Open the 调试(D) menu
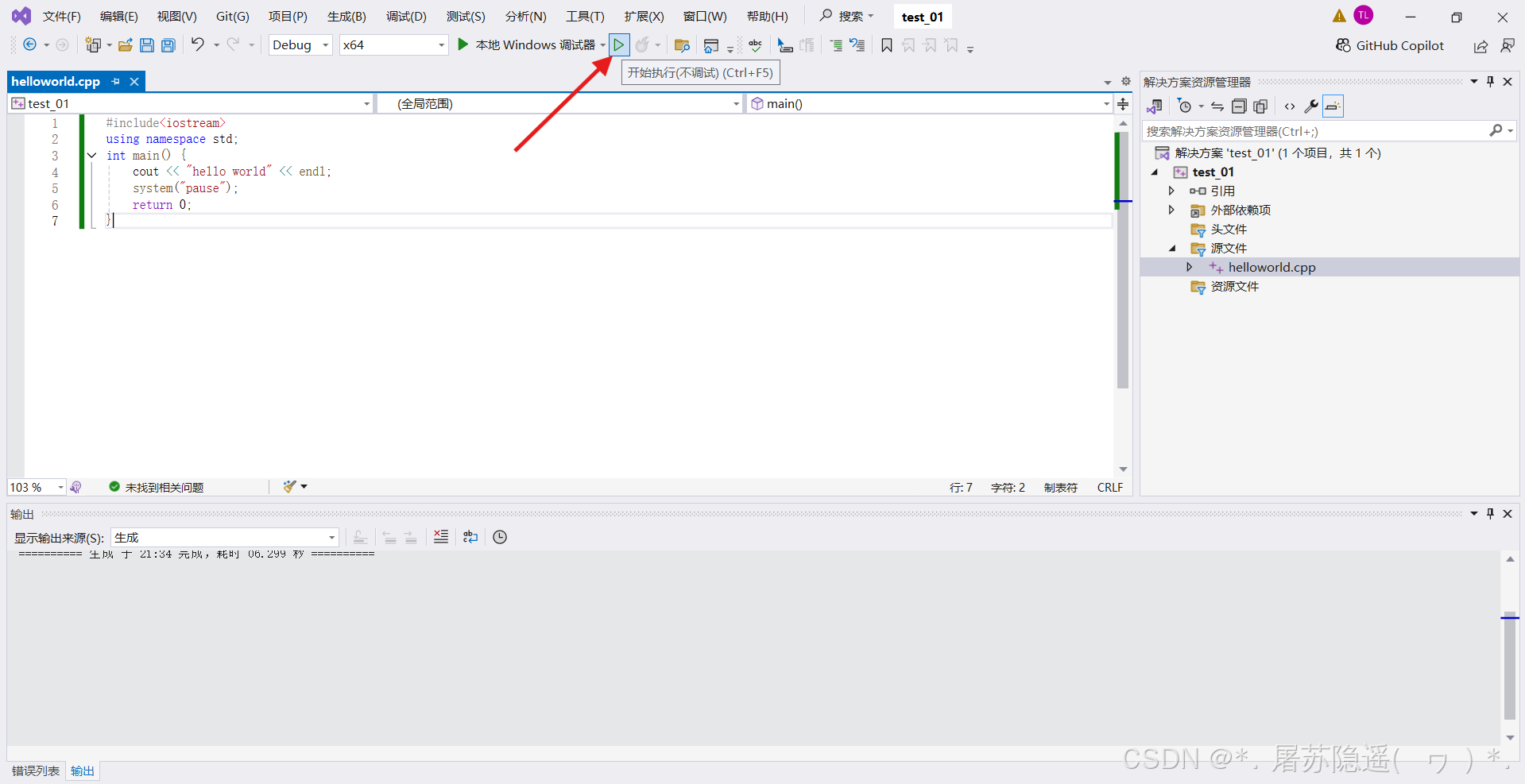The image size is (1525, 784). [406, 16]
